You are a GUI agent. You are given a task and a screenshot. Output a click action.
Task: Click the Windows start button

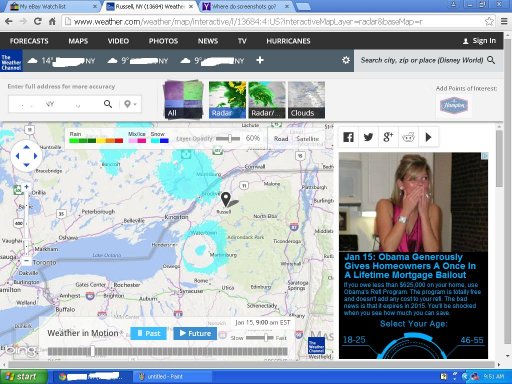click(23, 377)
